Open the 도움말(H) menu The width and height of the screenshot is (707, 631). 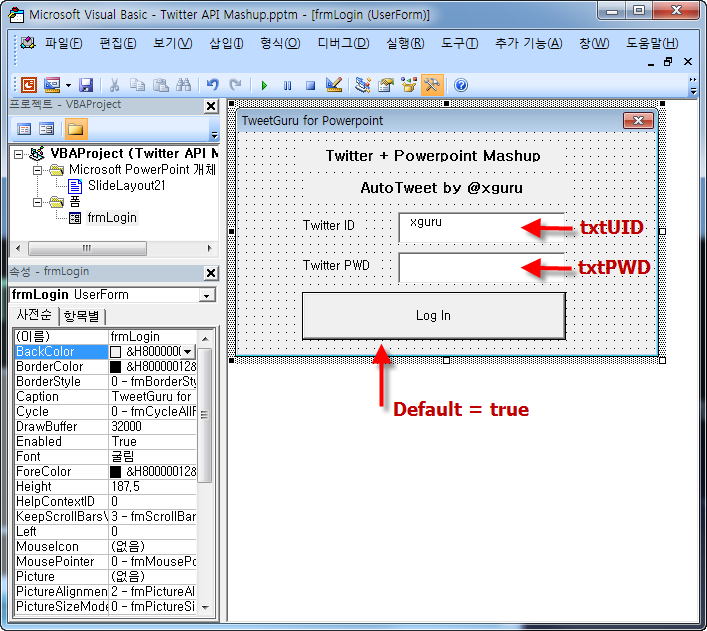coord(652,43)
